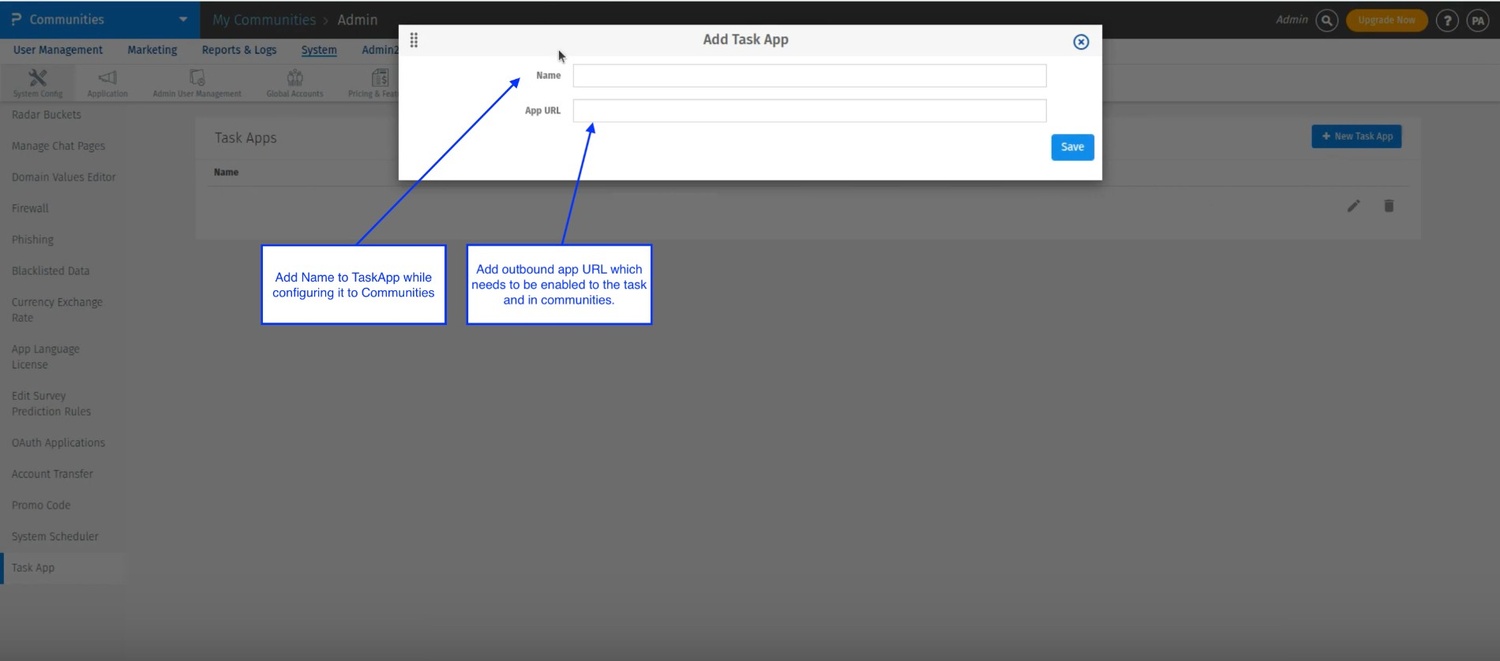This screenshot has width=1500, height=661.
Task: Focus the Name input field
Action: 809,76
